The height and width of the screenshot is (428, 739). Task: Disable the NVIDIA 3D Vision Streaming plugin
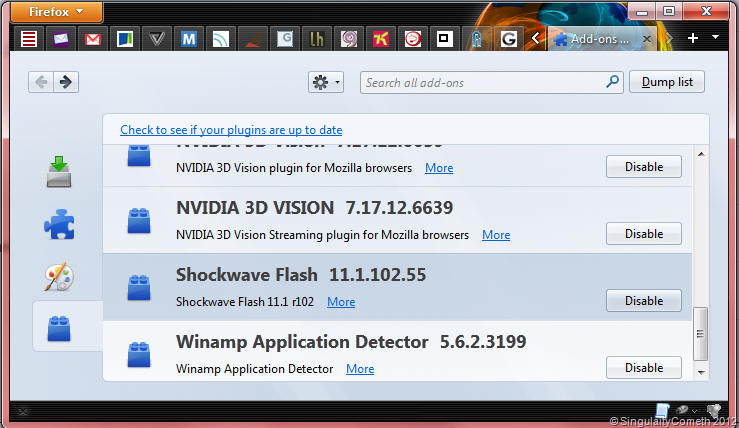coord(644,234)
